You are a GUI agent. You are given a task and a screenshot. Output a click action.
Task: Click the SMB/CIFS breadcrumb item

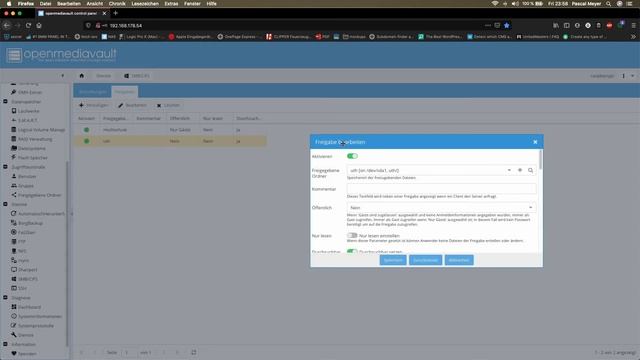coord(137,76)
